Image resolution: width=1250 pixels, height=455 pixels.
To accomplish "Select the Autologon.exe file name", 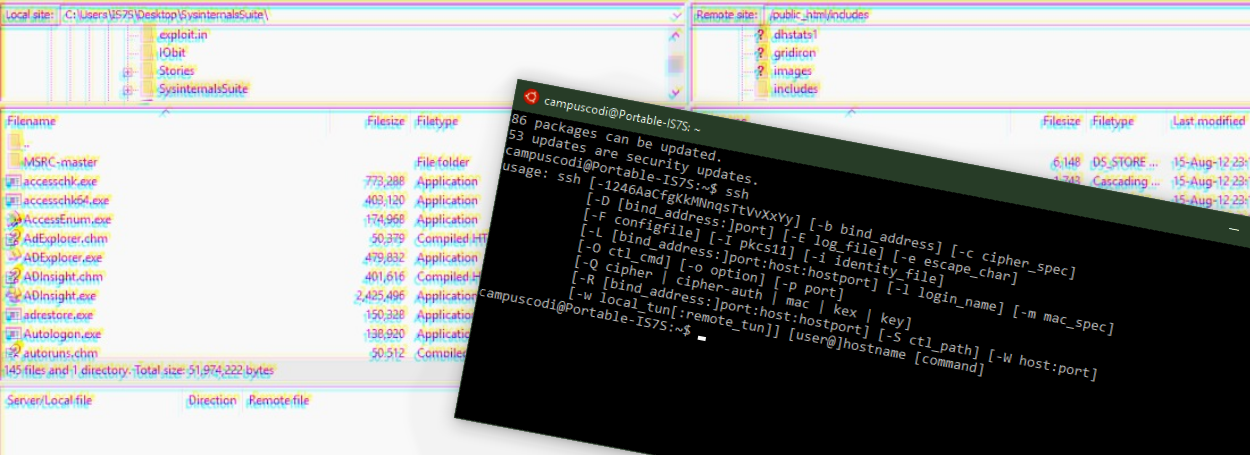I will 62,333.
